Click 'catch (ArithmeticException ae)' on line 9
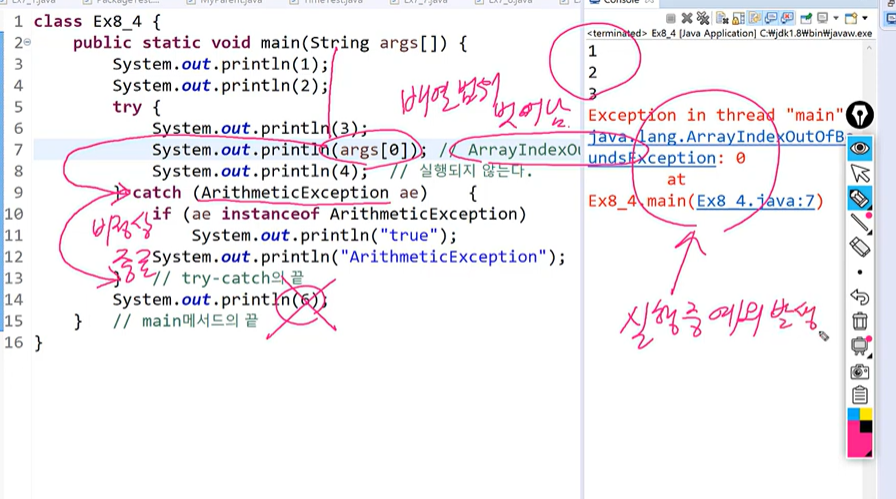The height and width of the screenshot is (499, 896). 280,193
